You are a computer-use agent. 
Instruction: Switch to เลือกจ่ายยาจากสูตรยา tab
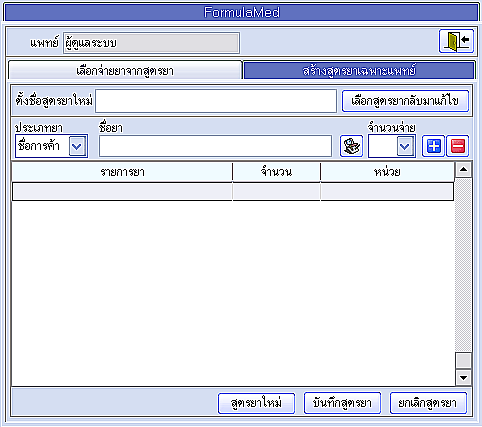(x=125, y=70)
